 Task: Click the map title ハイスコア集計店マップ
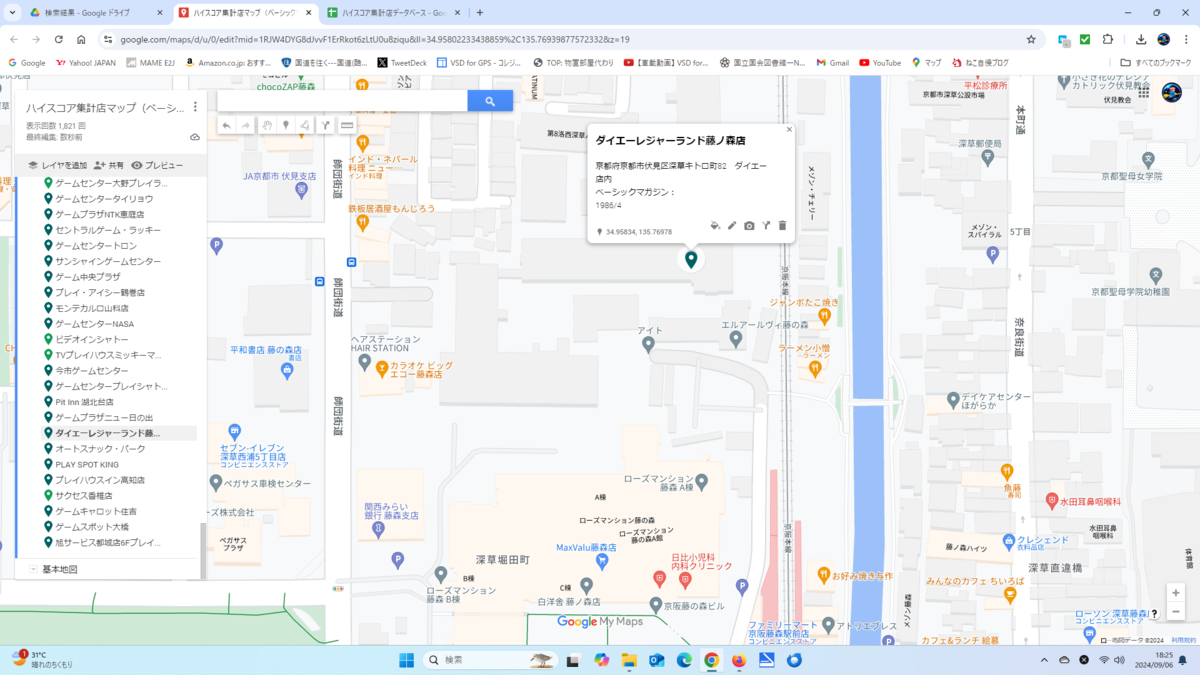(x=105, y=108)
